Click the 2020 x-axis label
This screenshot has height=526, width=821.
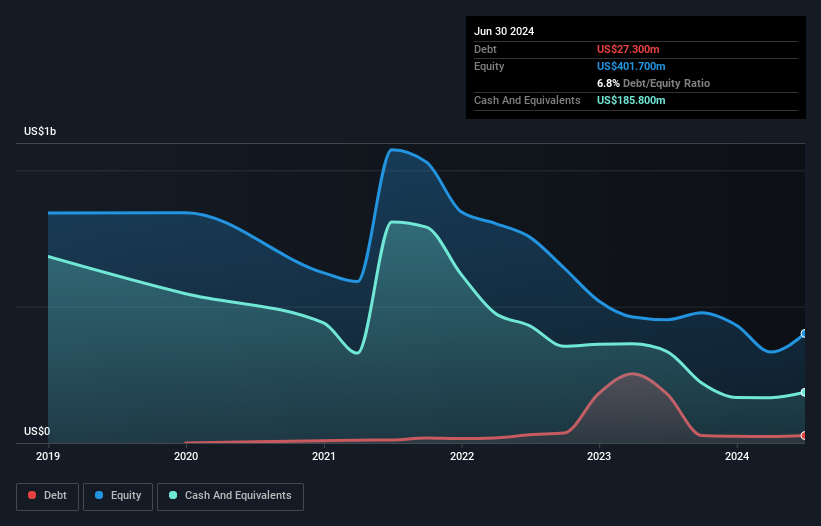[x=186, y=456]
